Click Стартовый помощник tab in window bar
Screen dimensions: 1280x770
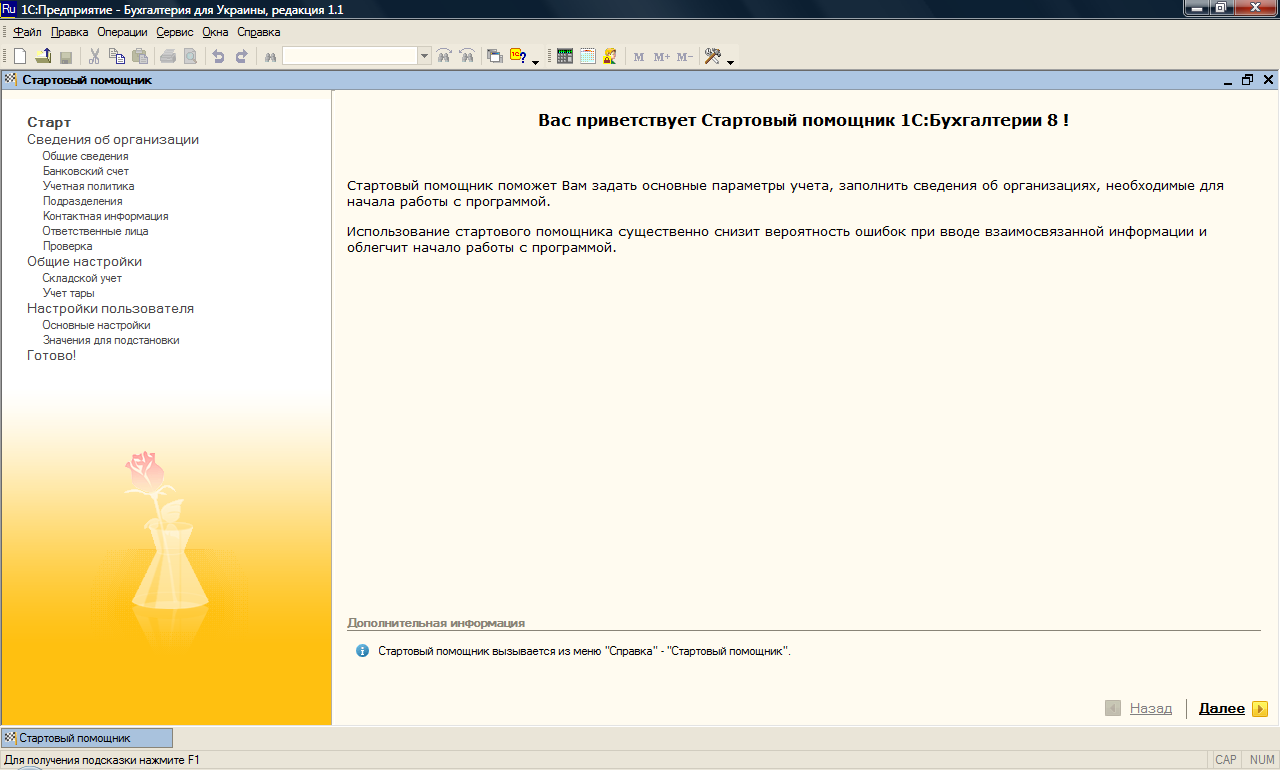[x=87, y=738]
